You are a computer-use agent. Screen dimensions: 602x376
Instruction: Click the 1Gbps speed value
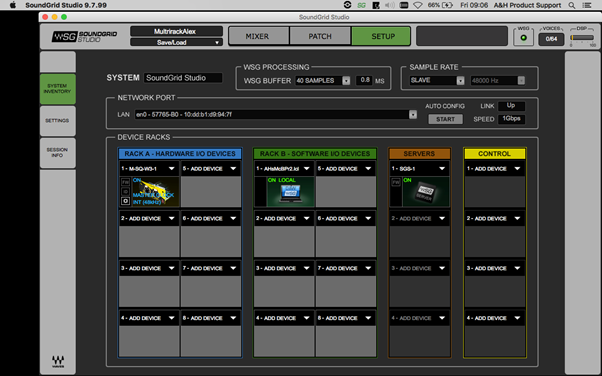point(511,119)
